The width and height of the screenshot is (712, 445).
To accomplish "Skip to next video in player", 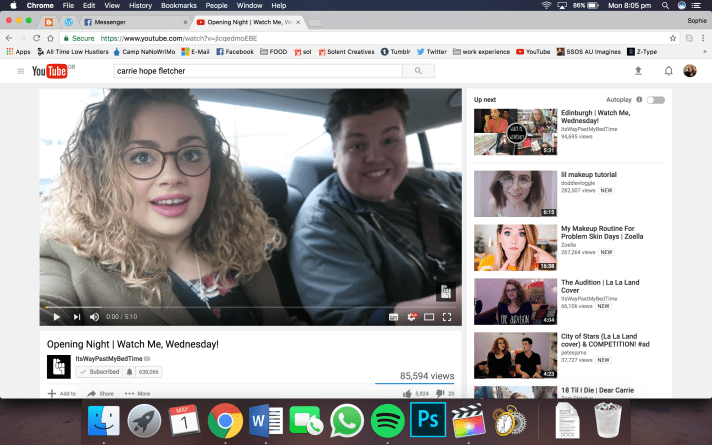I will 77,317.
